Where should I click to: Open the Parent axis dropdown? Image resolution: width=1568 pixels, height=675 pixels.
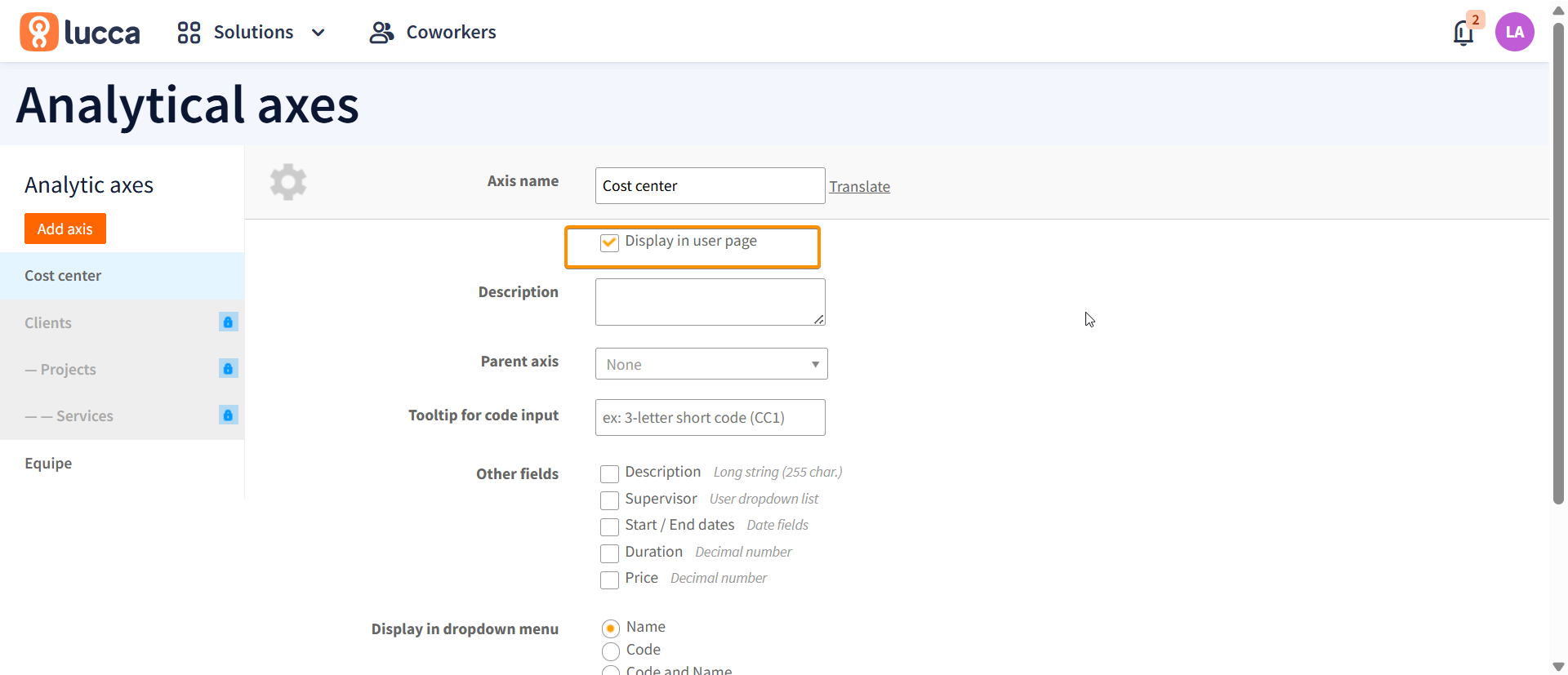(x=711, y=364)
